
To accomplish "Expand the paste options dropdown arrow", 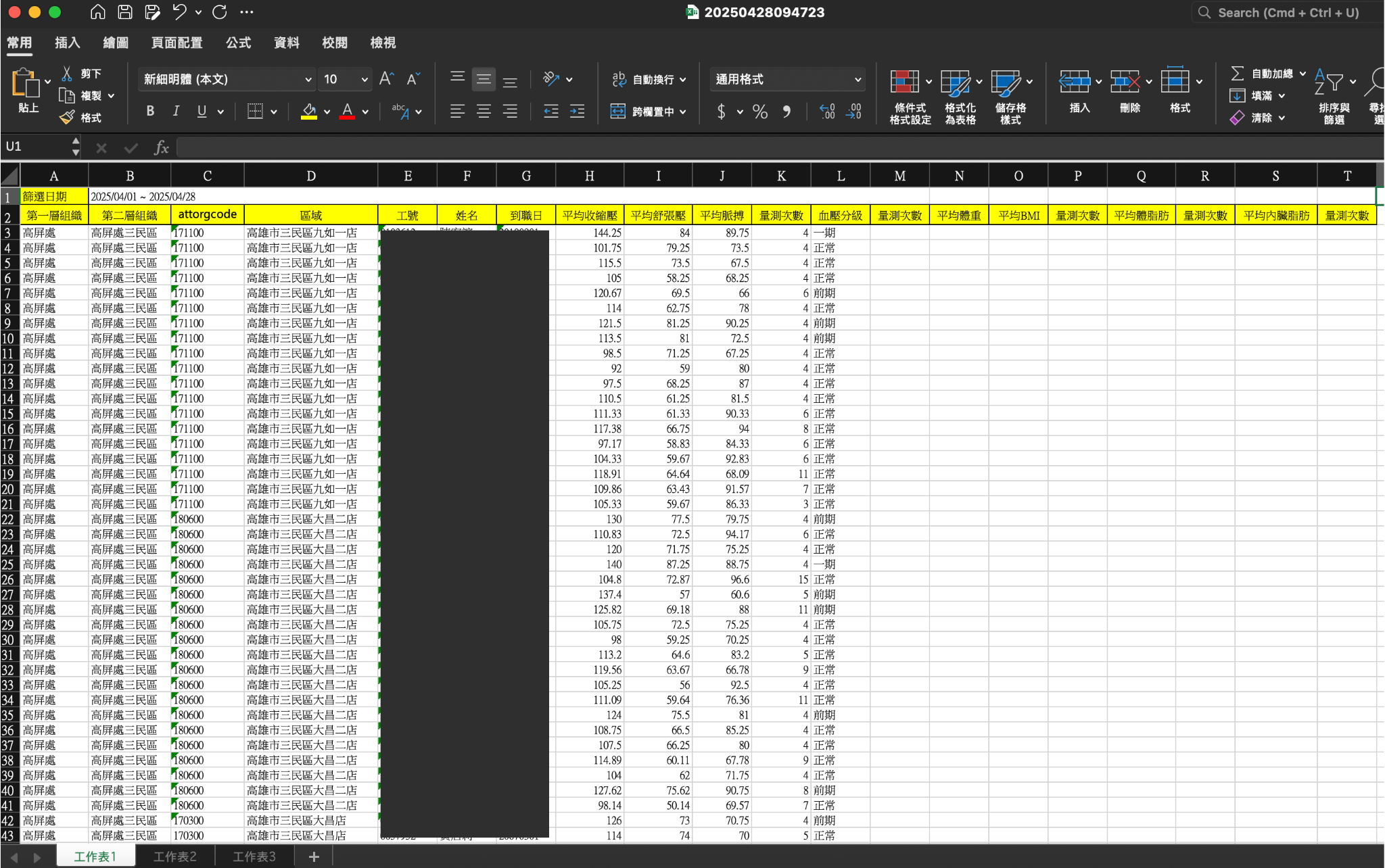I will [x=48, y=82].
